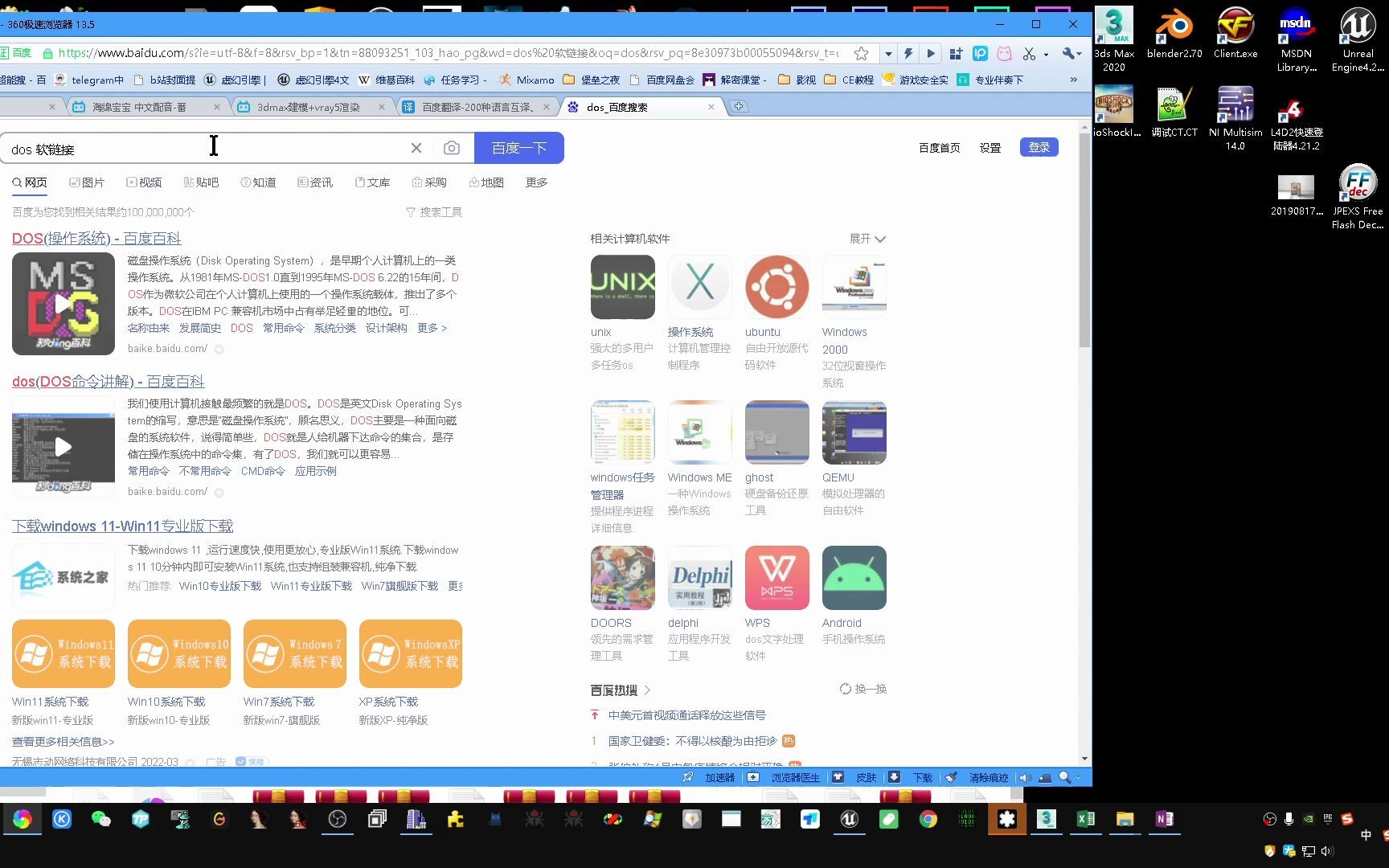Open Excel from the taskbar
1389x868 pixels.
[1085, 819]
